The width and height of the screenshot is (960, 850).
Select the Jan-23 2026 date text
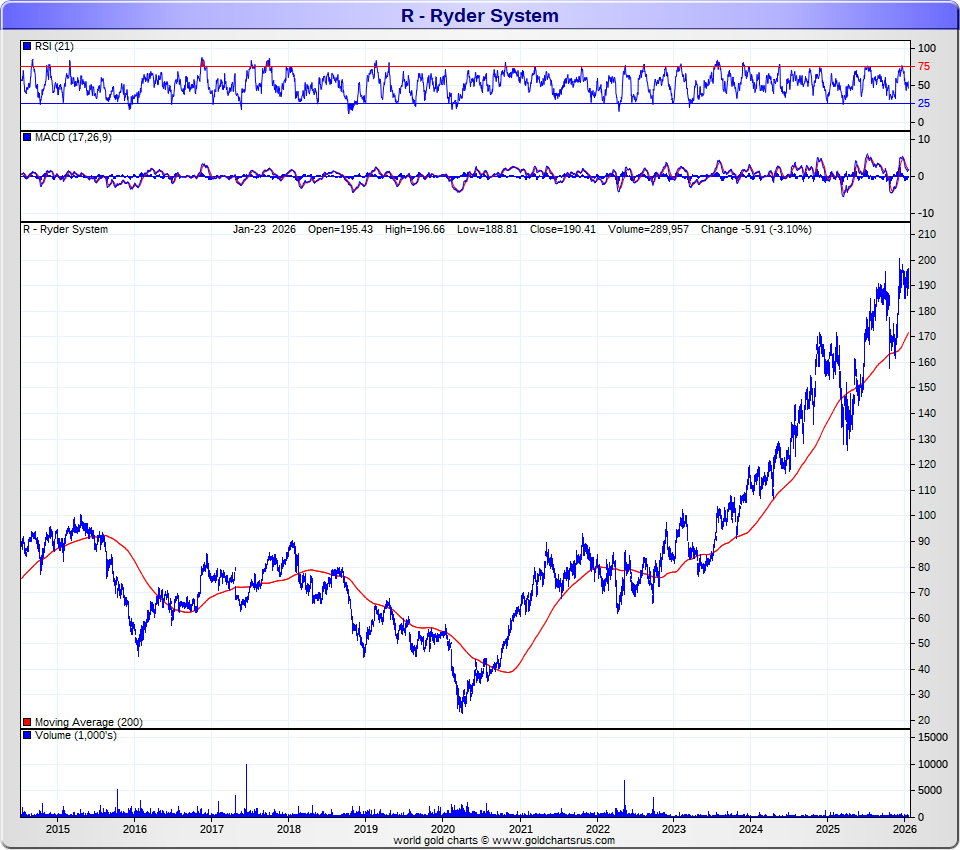click(x=264, y=229)
